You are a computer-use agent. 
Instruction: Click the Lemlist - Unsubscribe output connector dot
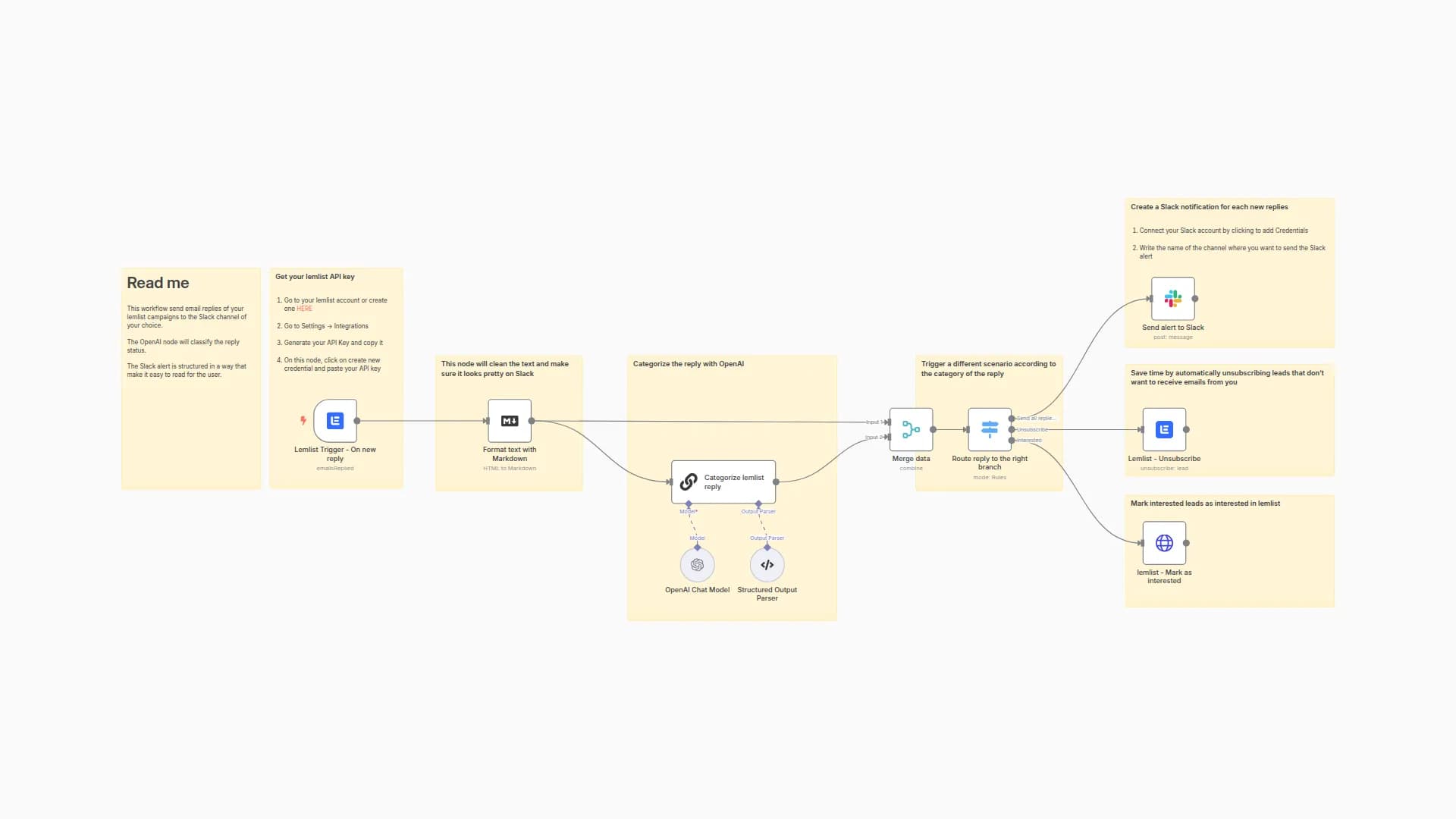(1186, 430)
